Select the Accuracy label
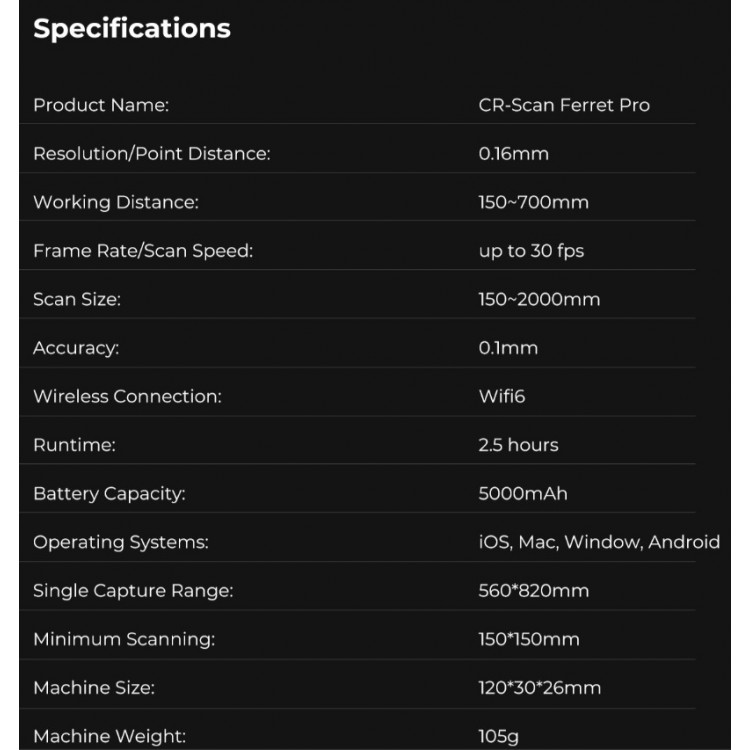 [x=76, y=348]
